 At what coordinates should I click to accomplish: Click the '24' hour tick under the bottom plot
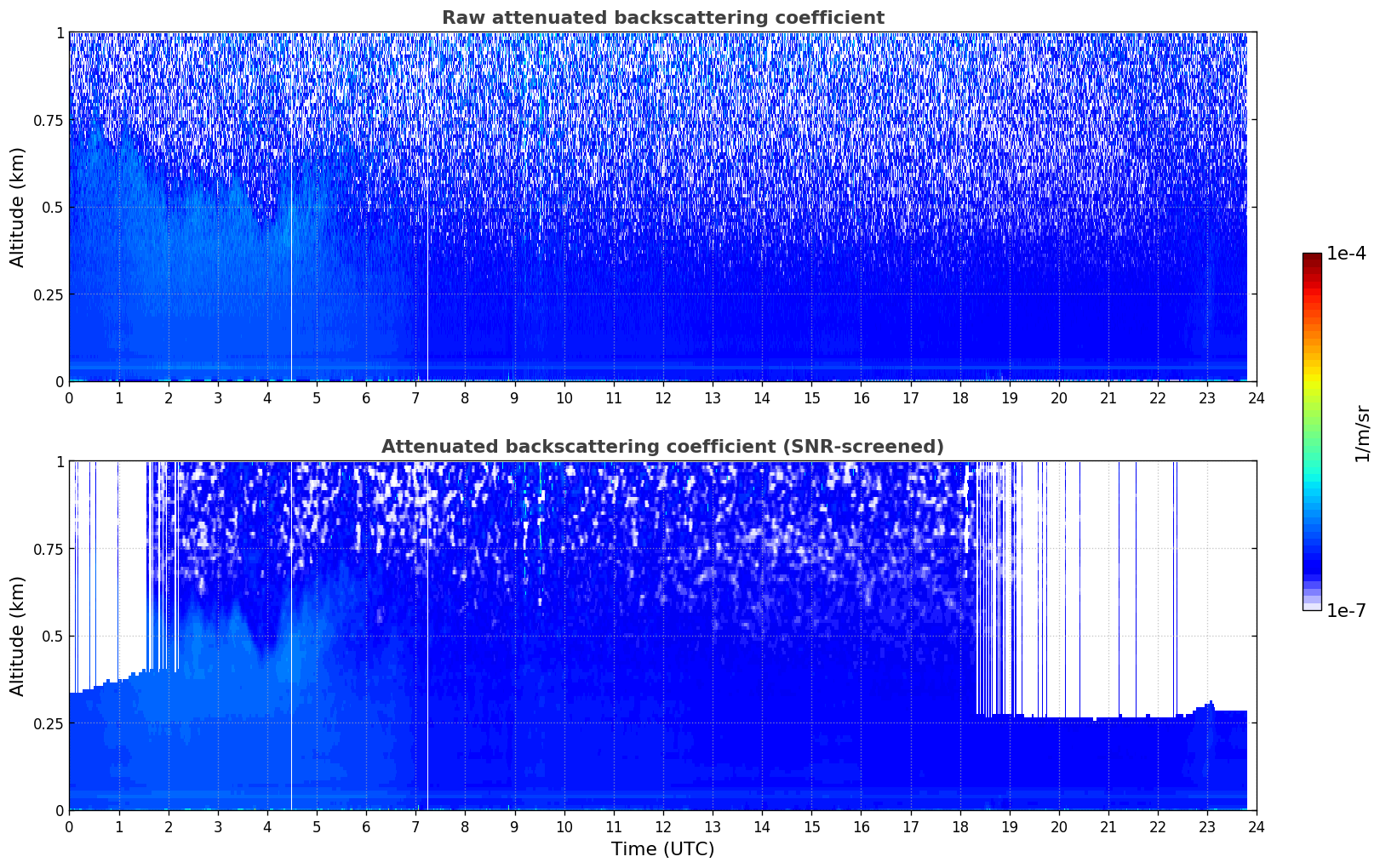(1257, 826)
